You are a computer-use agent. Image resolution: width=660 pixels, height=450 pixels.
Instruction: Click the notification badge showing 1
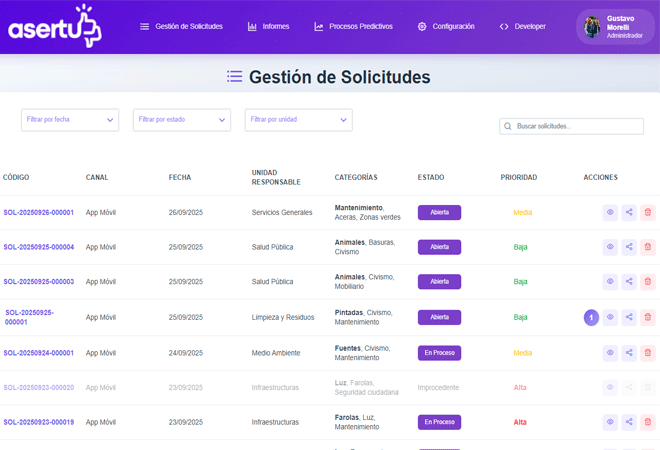point(591,317)
